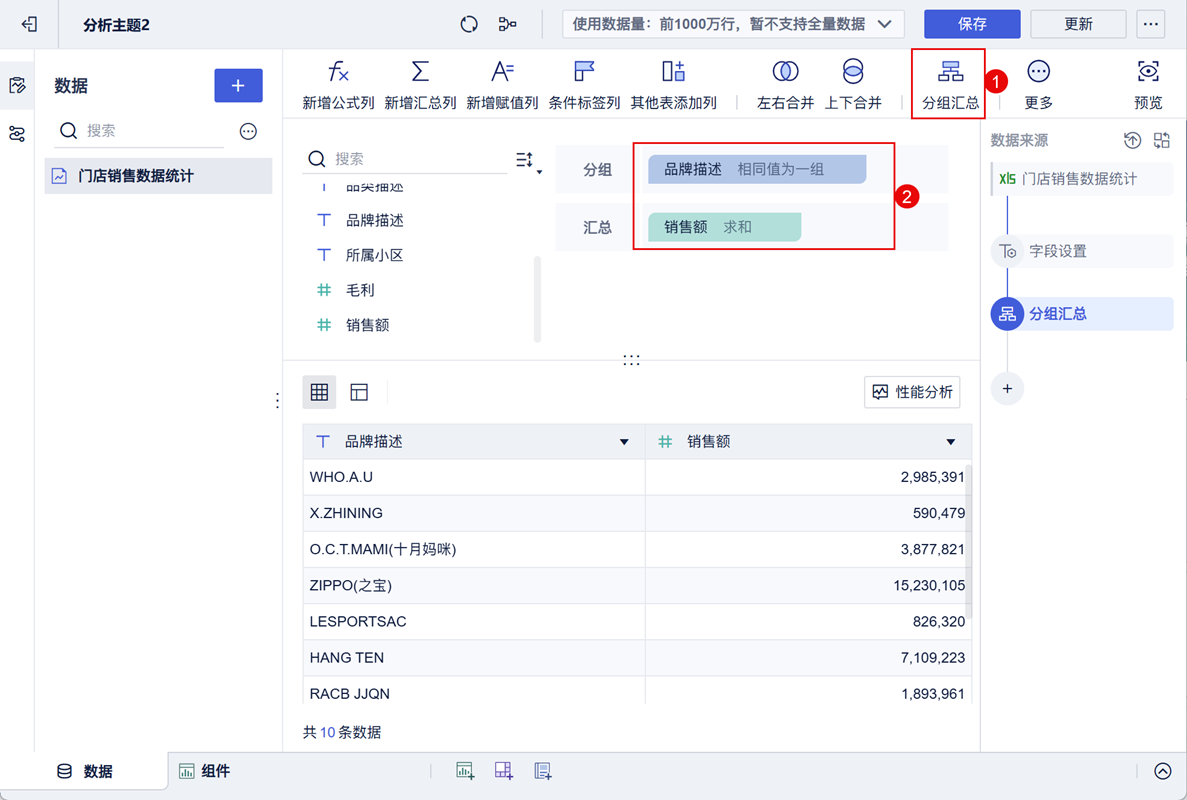
Task: Open the 品牌描述 column dropdown arrow
Action: pyautogui.click(x=624, y=441)
